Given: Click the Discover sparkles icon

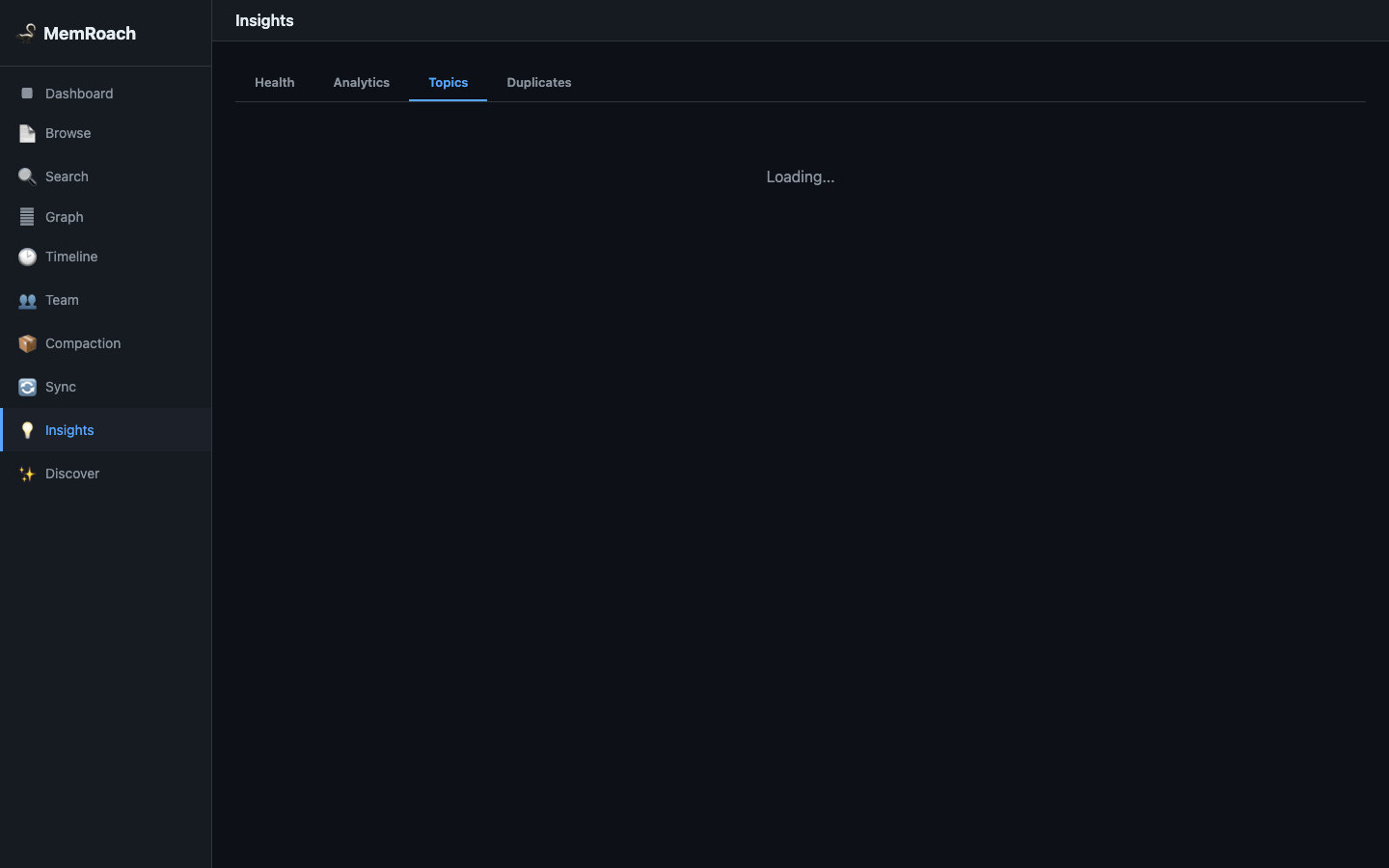Looking at the screenshot, I should 27,474.
